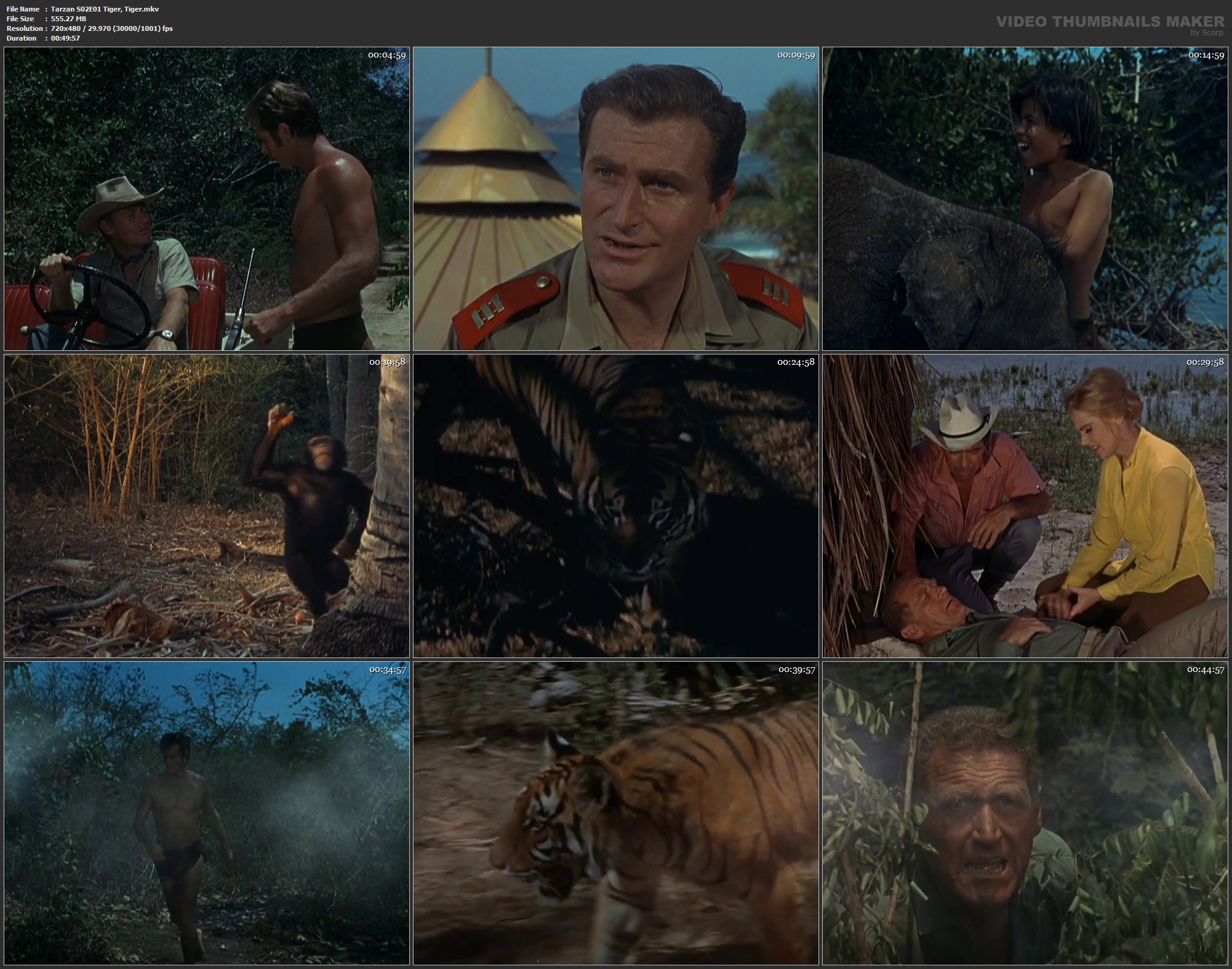Screen dimensions: 1232x969
Task: Click the 00:39:57 timestamp label
Action: point(796,670)
